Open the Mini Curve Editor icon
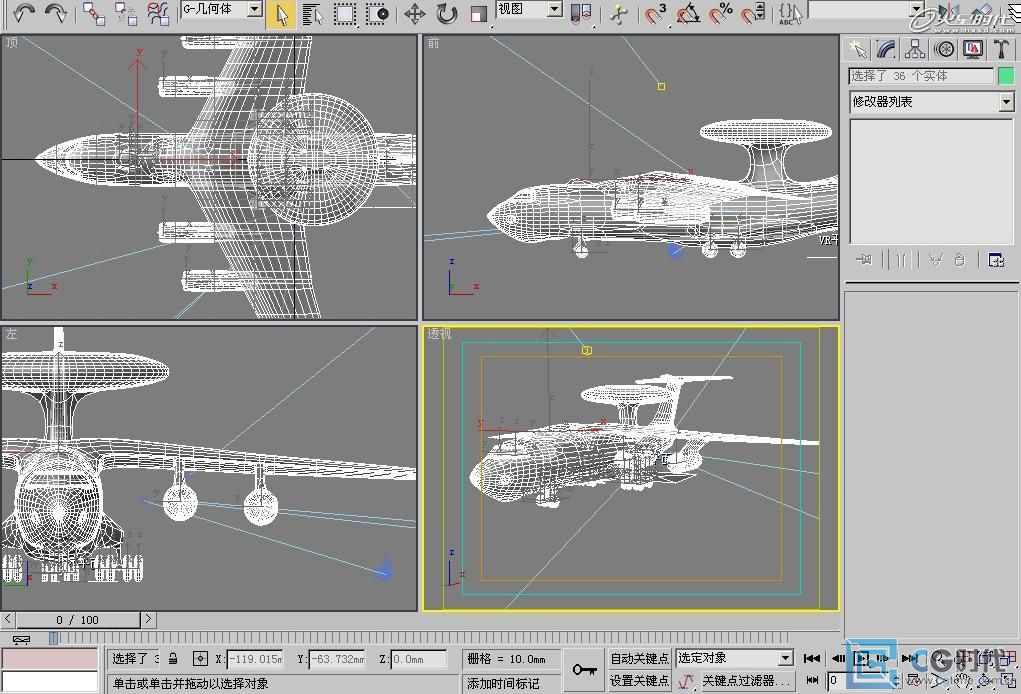Viewport: 1021px width, 694px height. 21,639
